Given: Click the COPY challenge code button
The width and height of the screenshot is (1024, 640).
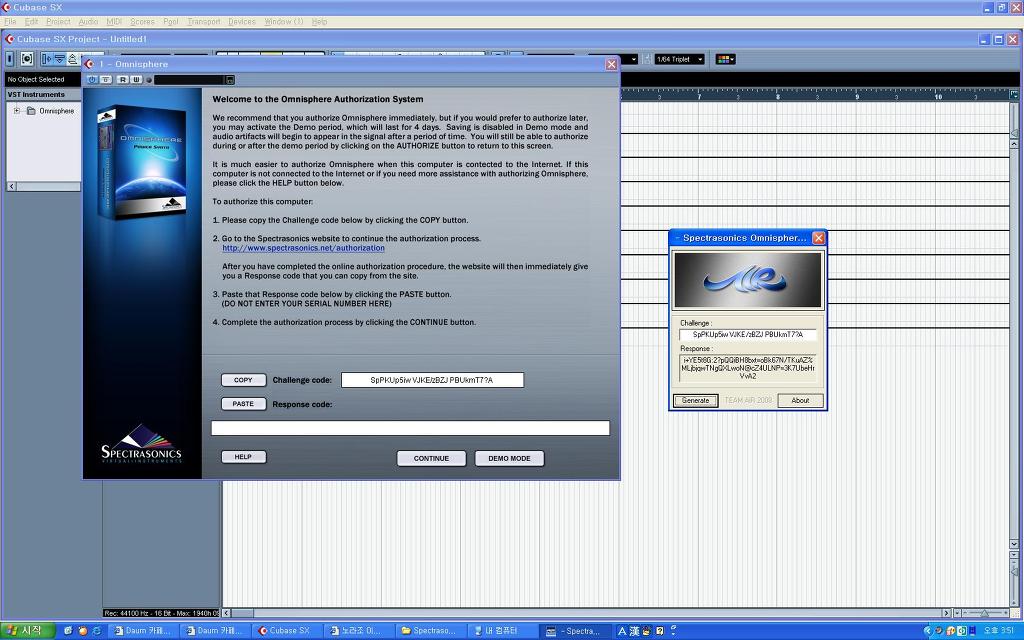Looking at the screenshot, I should (x=243, y=380).
